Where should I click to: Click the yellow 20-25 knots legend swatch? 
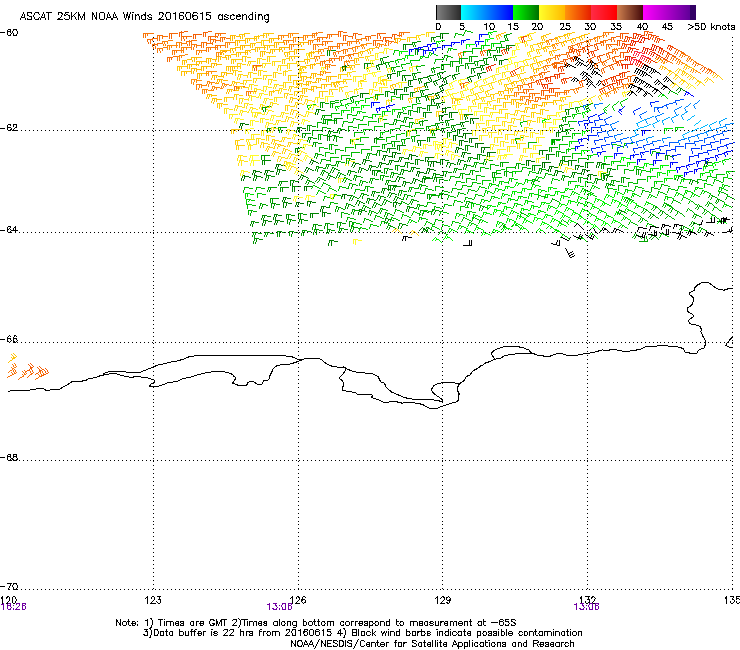[552, 12]
